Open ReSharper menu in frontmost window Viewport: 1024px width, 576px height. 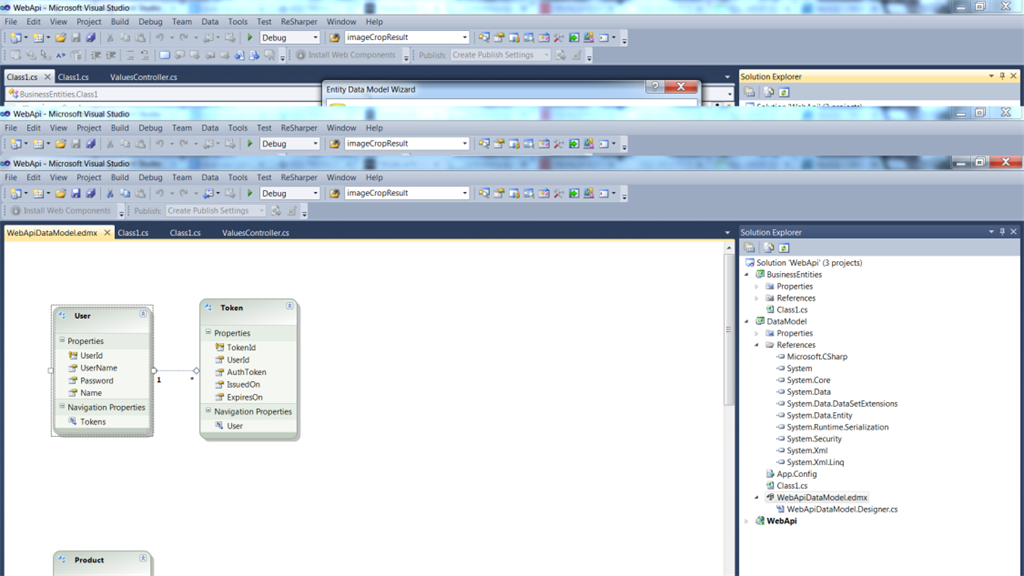point(299,178)
